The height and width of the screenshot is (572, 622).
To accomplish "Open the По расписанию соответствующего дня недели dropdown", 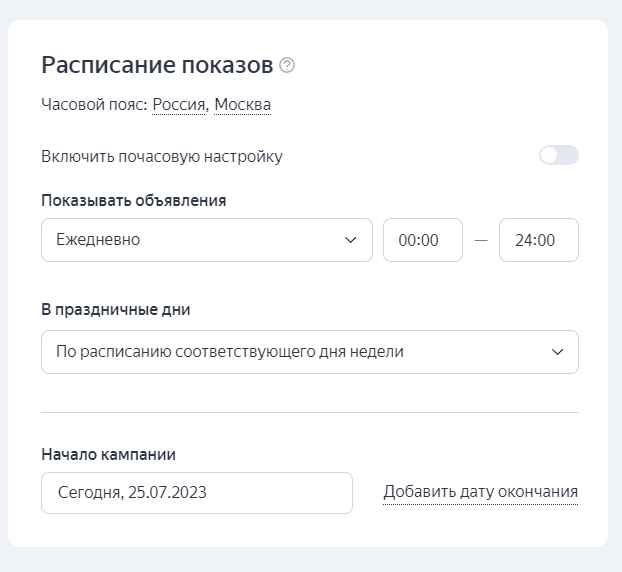I will pos(309,352).
